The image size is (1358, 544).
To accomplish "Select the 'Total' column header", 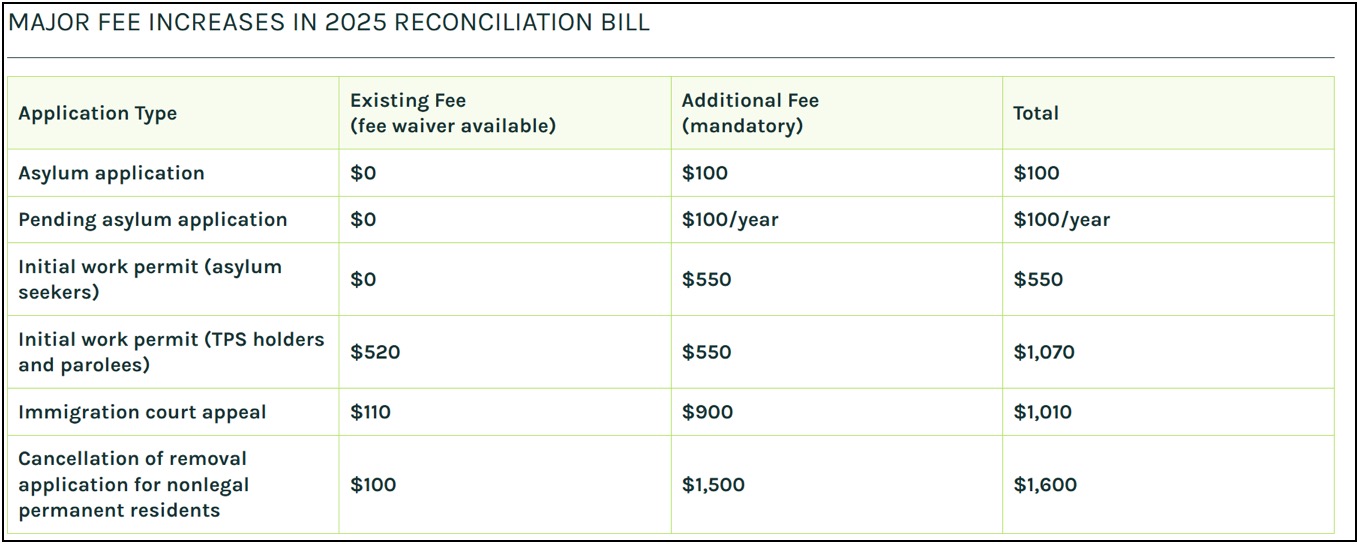I will pyautogui.click(x=1036, y=113).
